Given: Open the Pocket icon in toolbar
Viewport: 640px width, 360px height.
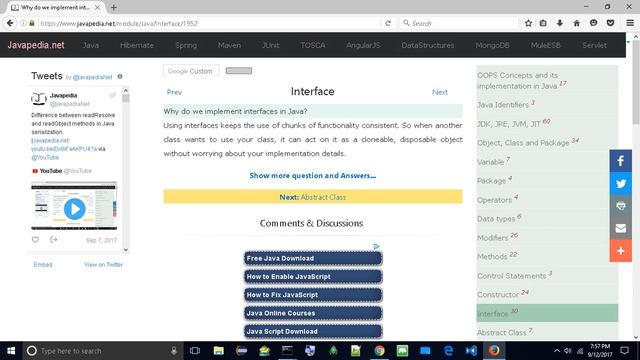Looking at the screenshot, I should click(x=610, y=23).
